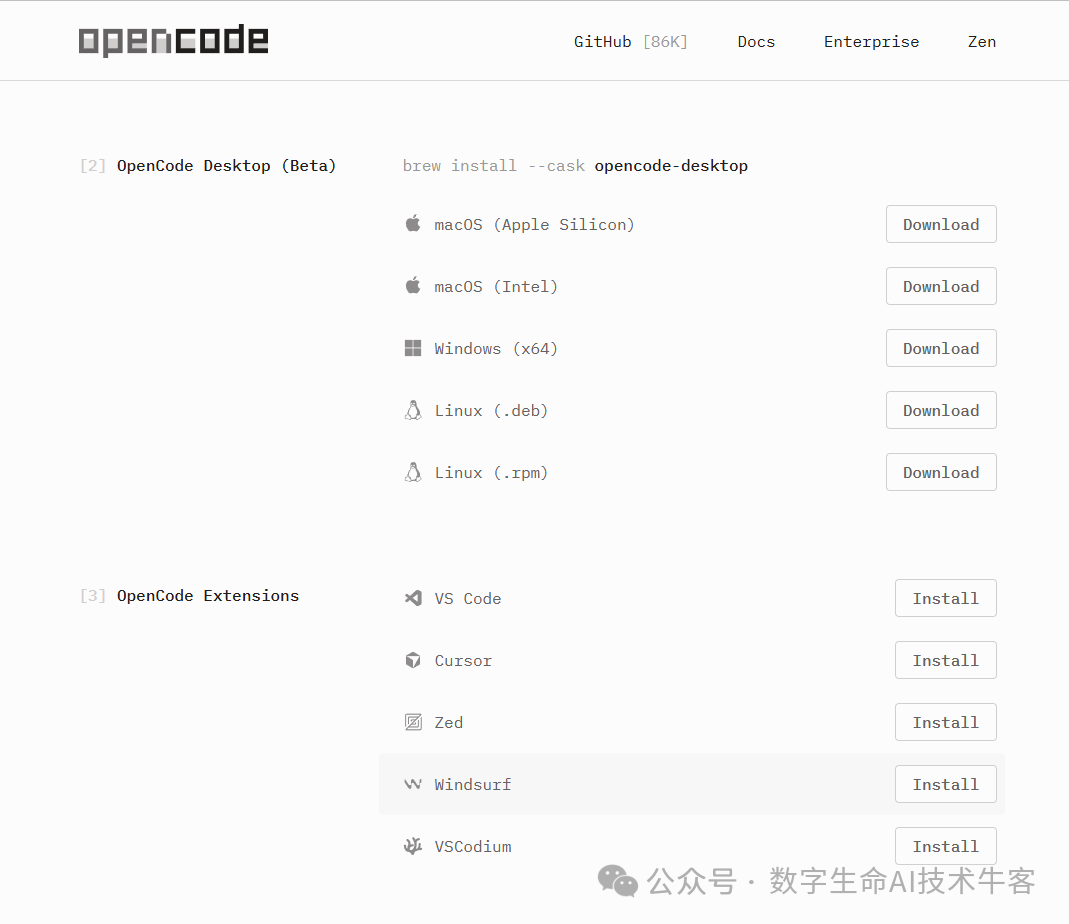Click the VSCodium icon

tap(413, 846)
